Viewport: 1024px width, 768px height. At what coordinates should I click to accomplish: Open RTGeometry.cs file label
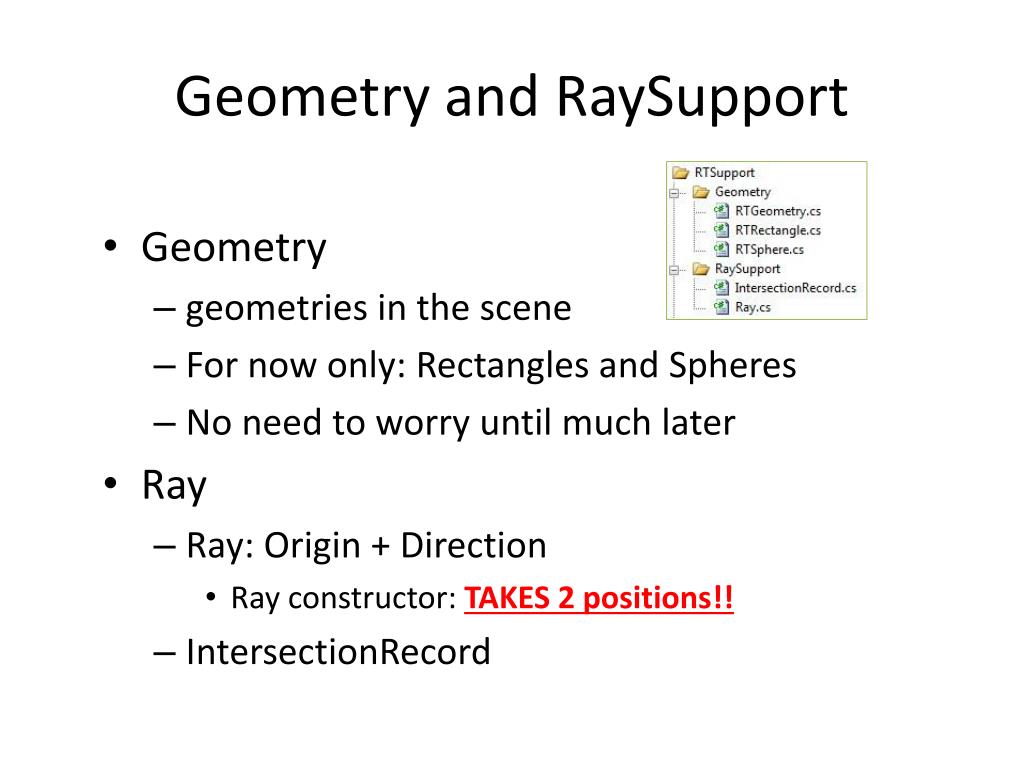(778, 211)
